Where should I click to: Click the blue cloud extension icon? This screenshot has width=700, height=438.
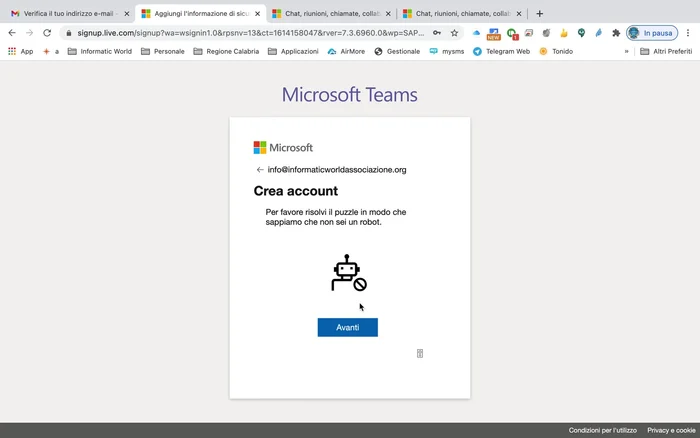[476, 33]
